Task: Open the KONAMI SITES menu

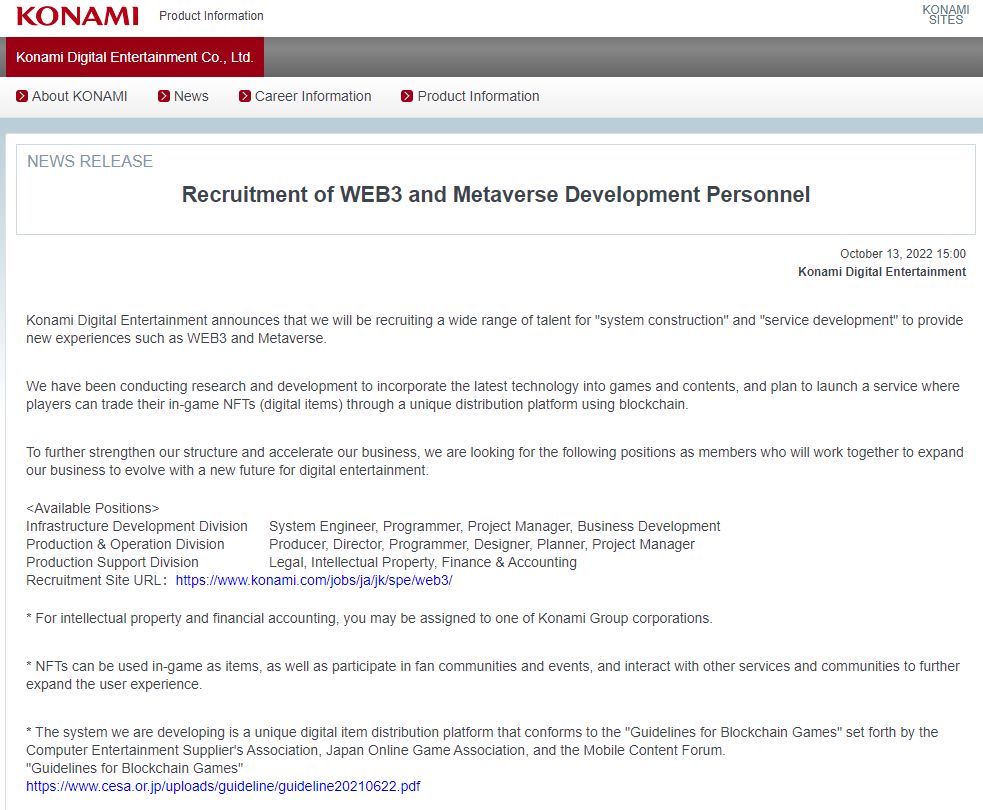Action: click(945, 14)
